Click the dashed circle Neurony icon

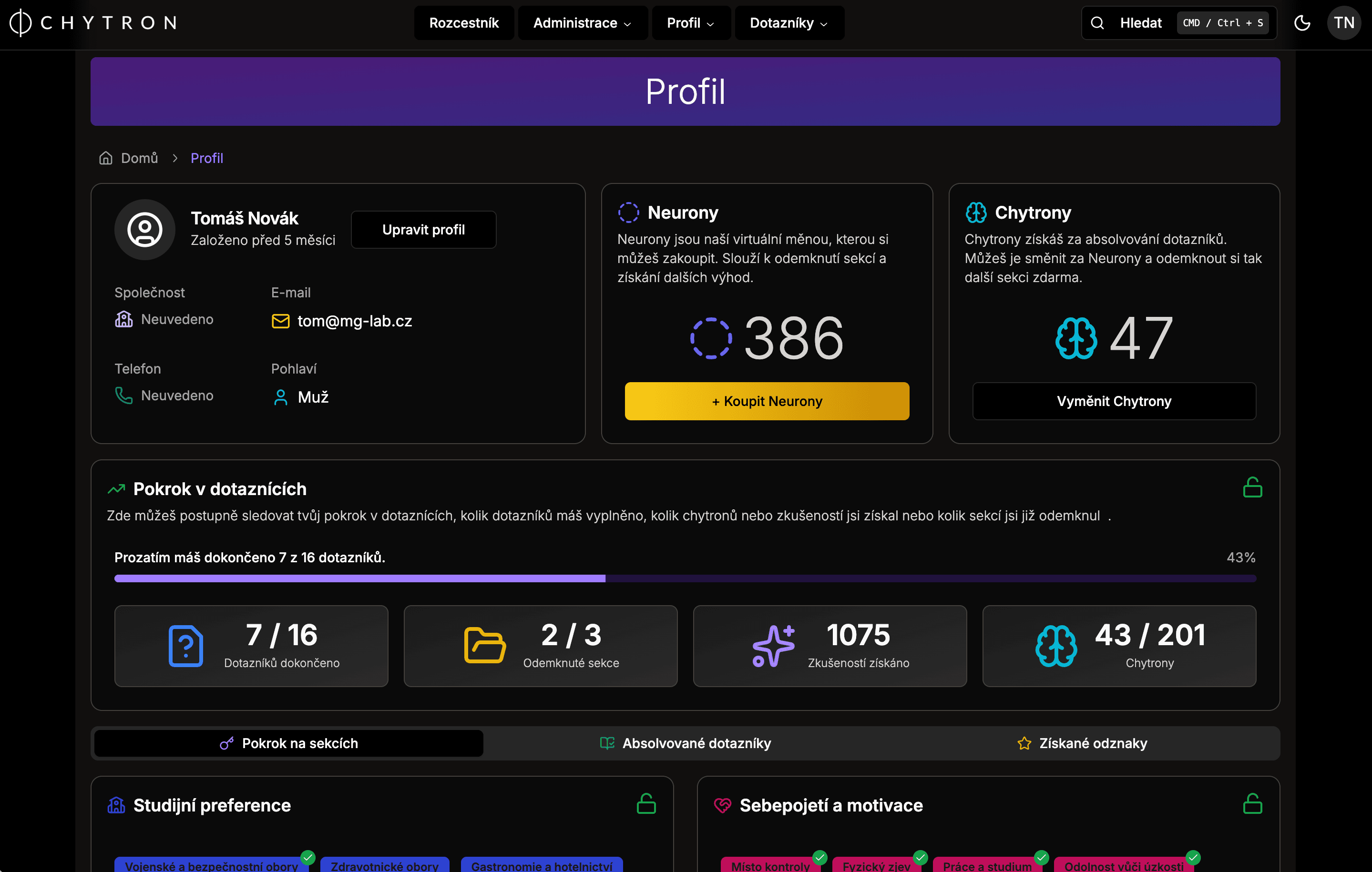(711, 338)
